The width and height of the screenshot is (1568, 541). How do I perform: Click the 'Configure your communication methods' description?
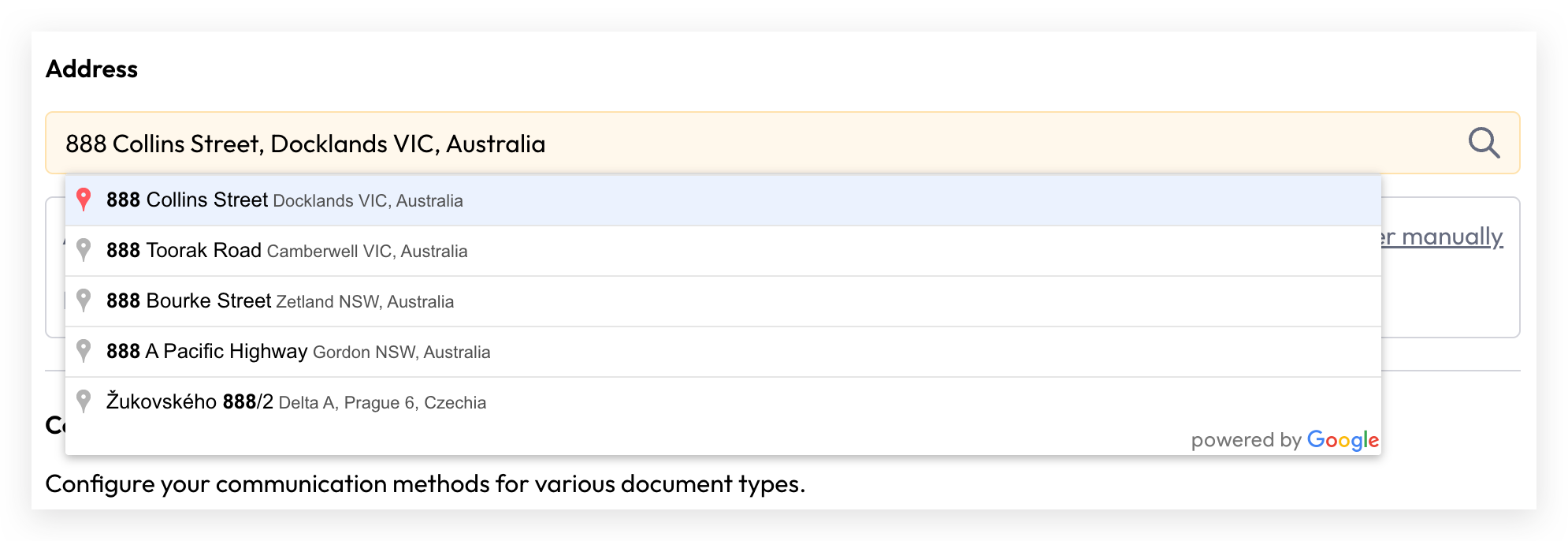point(425,483)
